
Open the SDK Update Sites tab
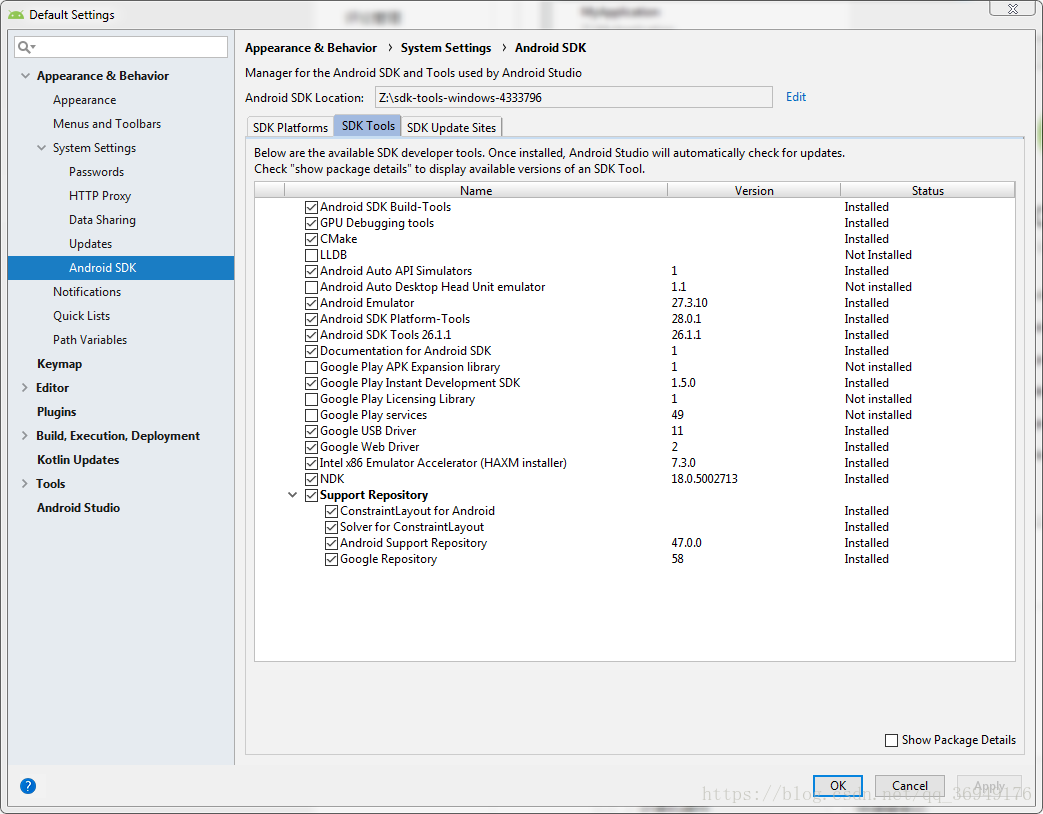pyautogui.click(x=452, y=127)
